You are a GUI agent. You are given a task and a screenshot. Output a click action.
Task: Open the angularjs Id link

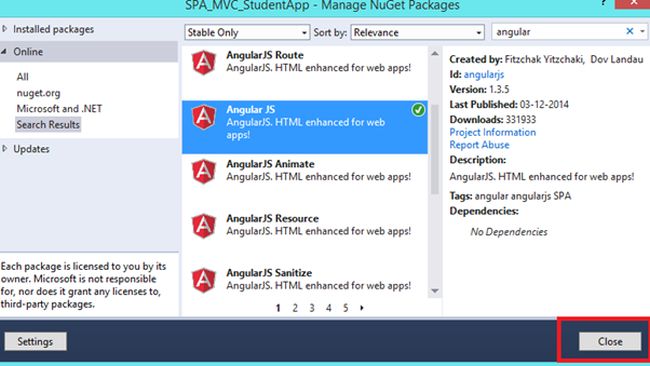(484, 75)
